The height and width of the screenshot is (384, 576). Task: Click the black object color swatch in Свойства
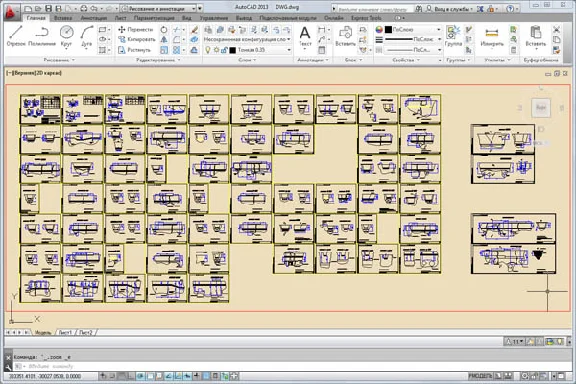click(388, 29)
